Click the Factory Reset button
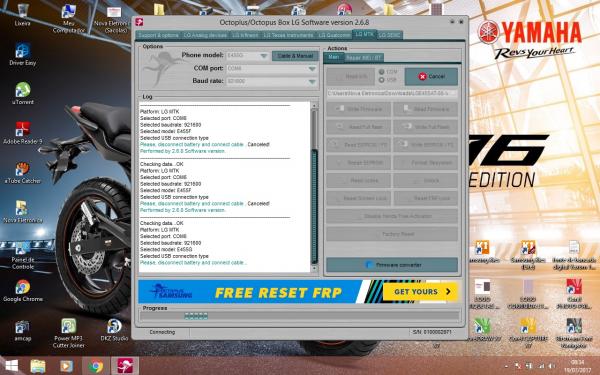The width and height of the screenshot is (600, 375). (x=392, y=234)
